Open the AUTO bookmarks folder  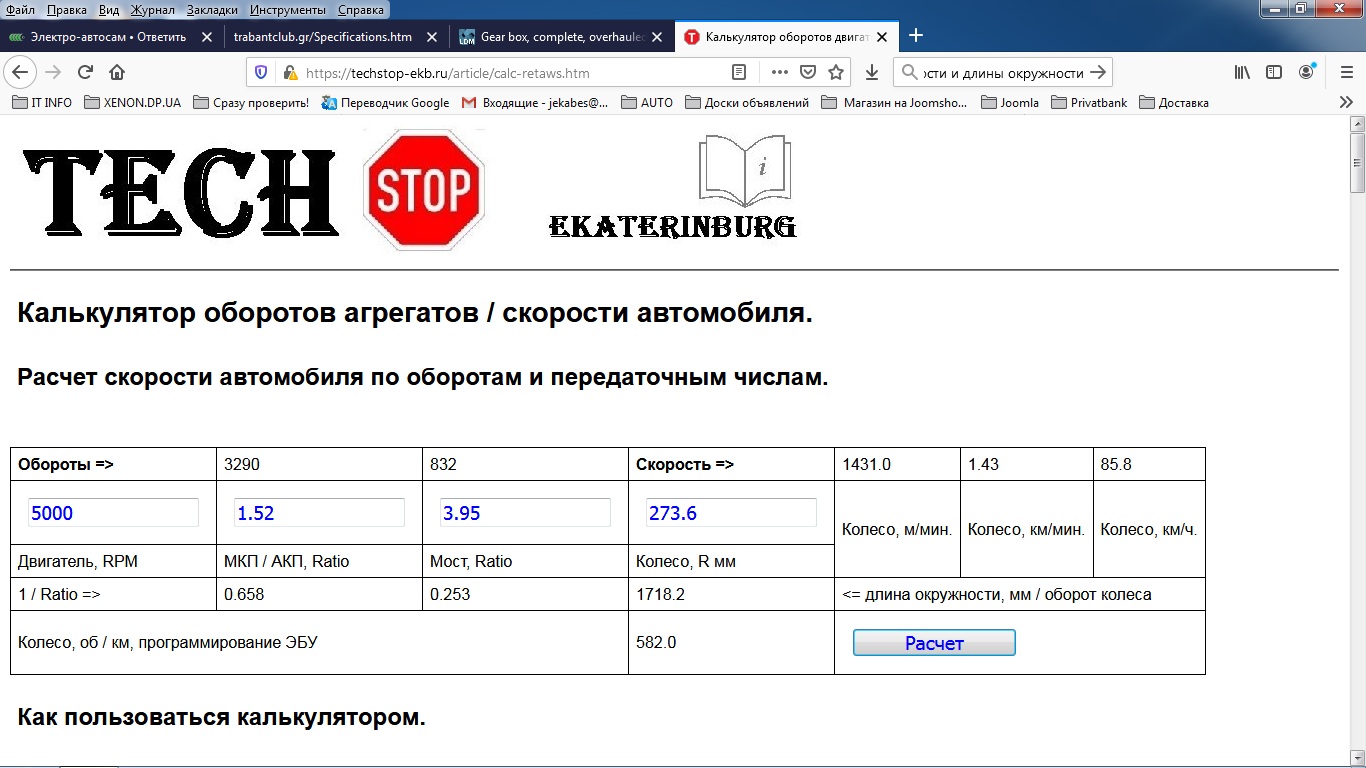[647, 102]
